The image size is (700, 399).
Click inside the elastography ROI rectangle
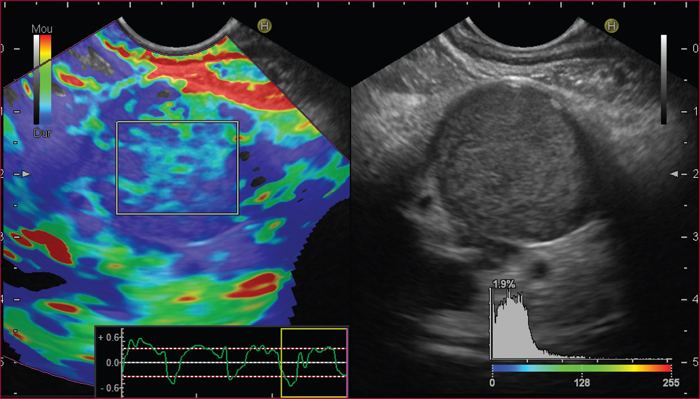(177, 168)
